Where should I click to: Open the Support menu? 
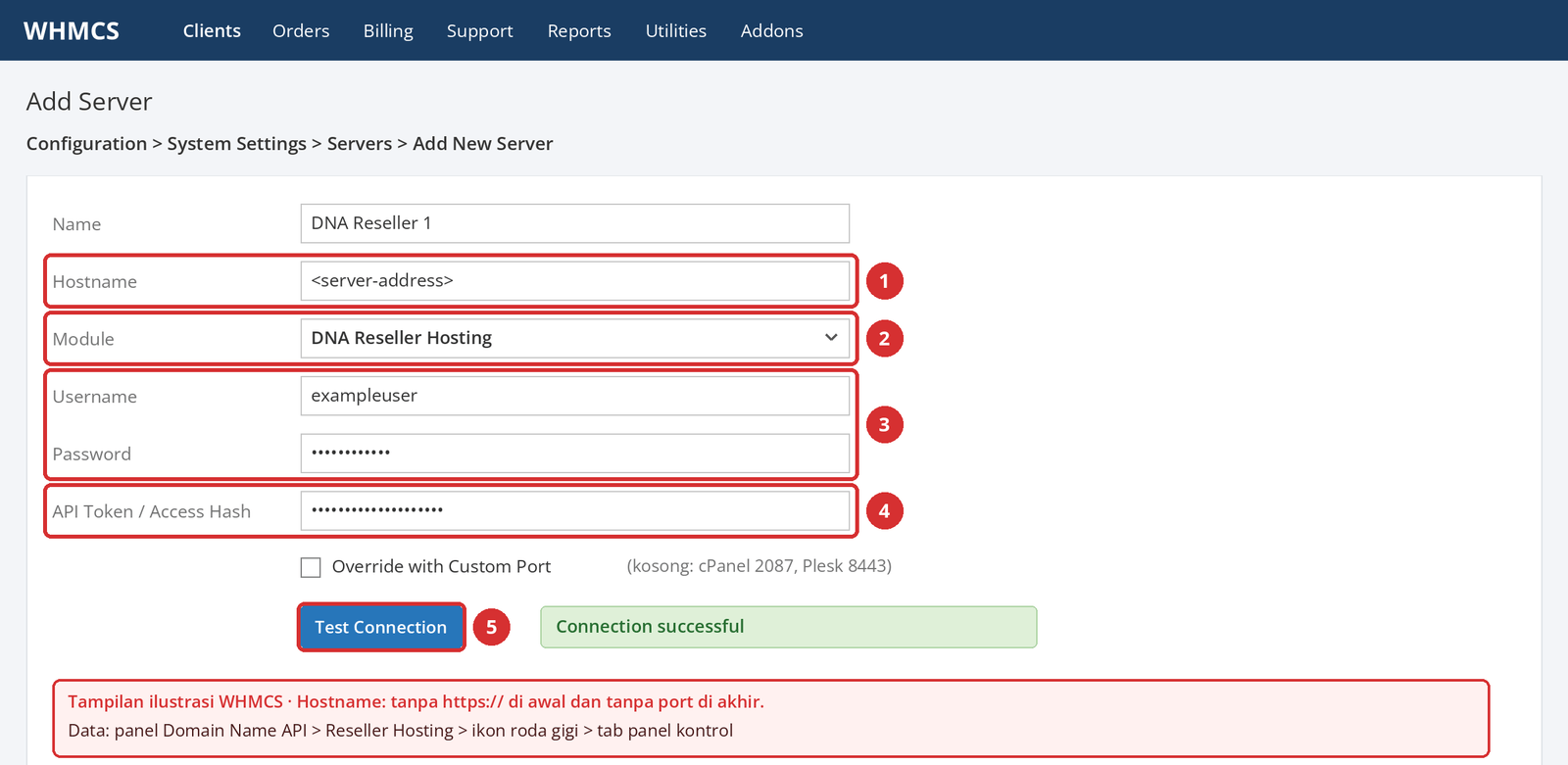pos(480,30)
